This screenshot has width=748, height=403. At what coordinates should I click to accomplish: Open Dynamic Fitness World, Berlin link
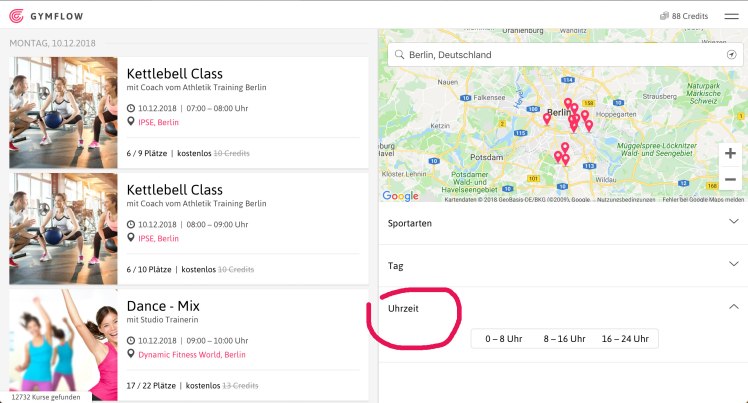tap(190, 354)
